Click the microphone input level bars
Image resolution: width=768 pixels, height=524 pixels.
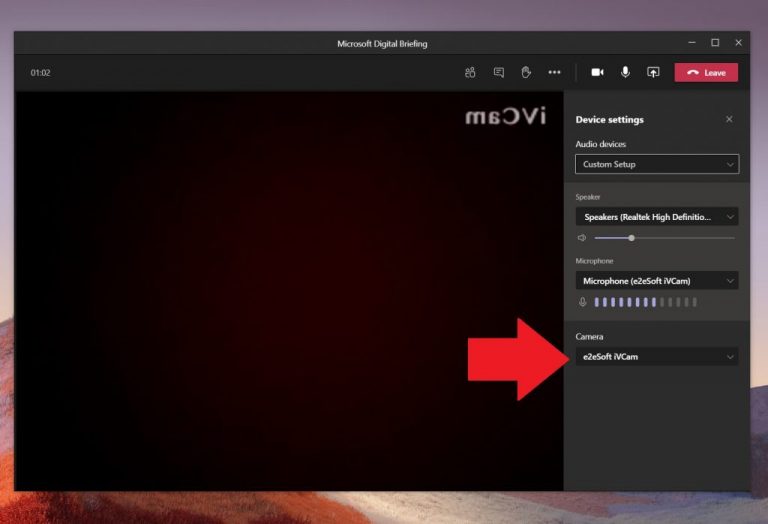coord(645,302)
